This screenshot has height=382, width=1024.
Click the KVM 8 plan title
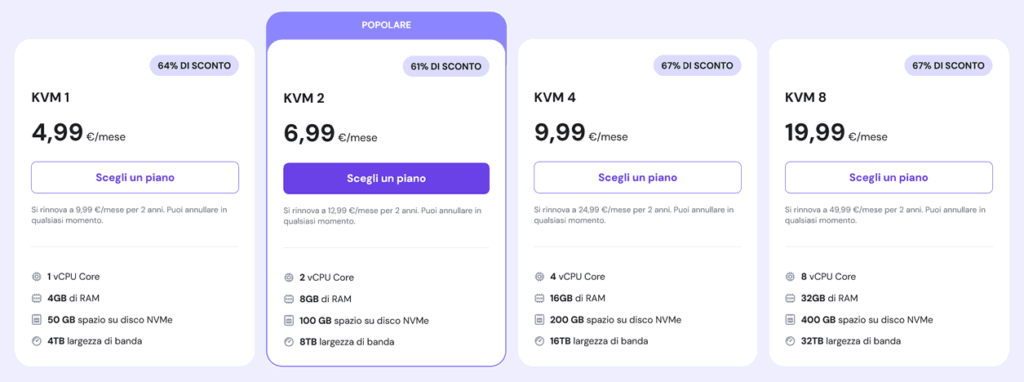(805, 98)
